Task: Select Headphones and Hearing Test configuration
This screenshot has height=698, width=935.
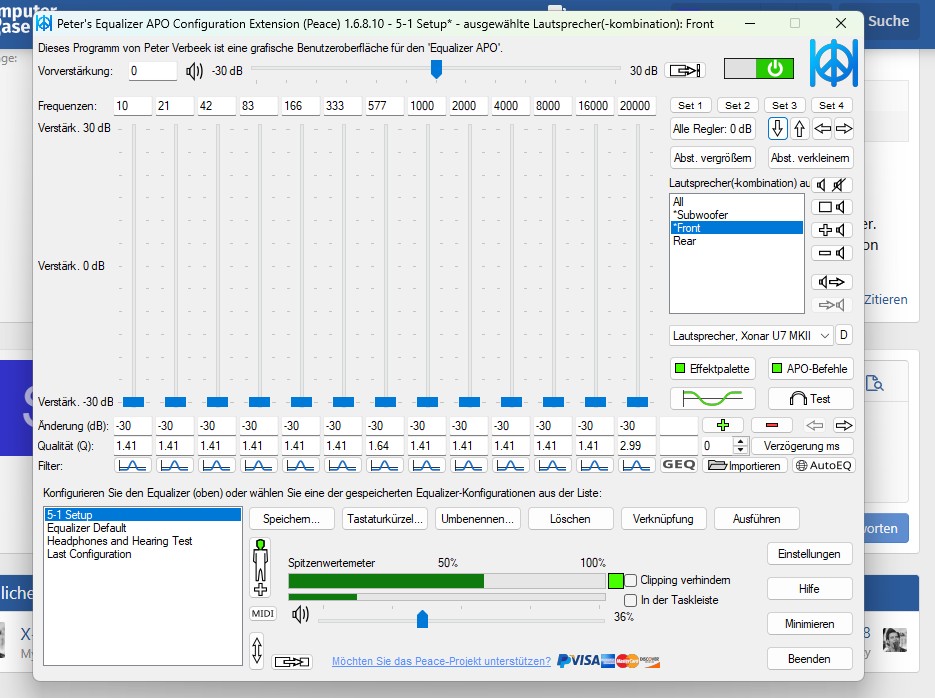Action: (143, 541)
